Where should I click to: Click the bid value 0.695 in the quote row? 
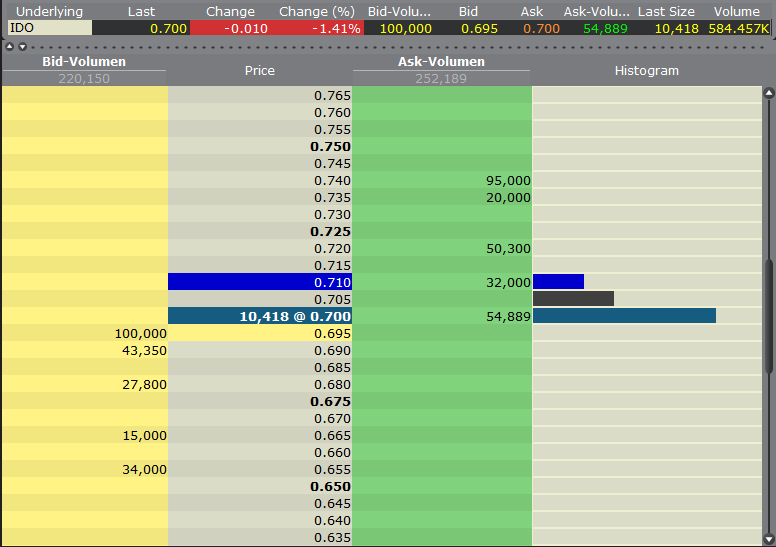coord(480,29)
